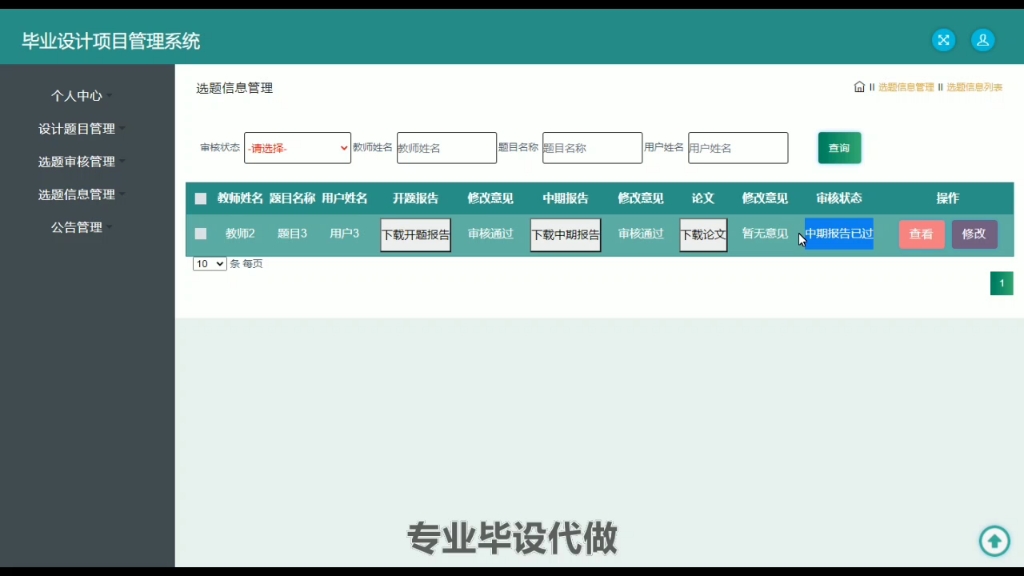Download the thesis with 下载论文
The width and height of the screenshot is (1024, 576).
(x=702, y=235)
